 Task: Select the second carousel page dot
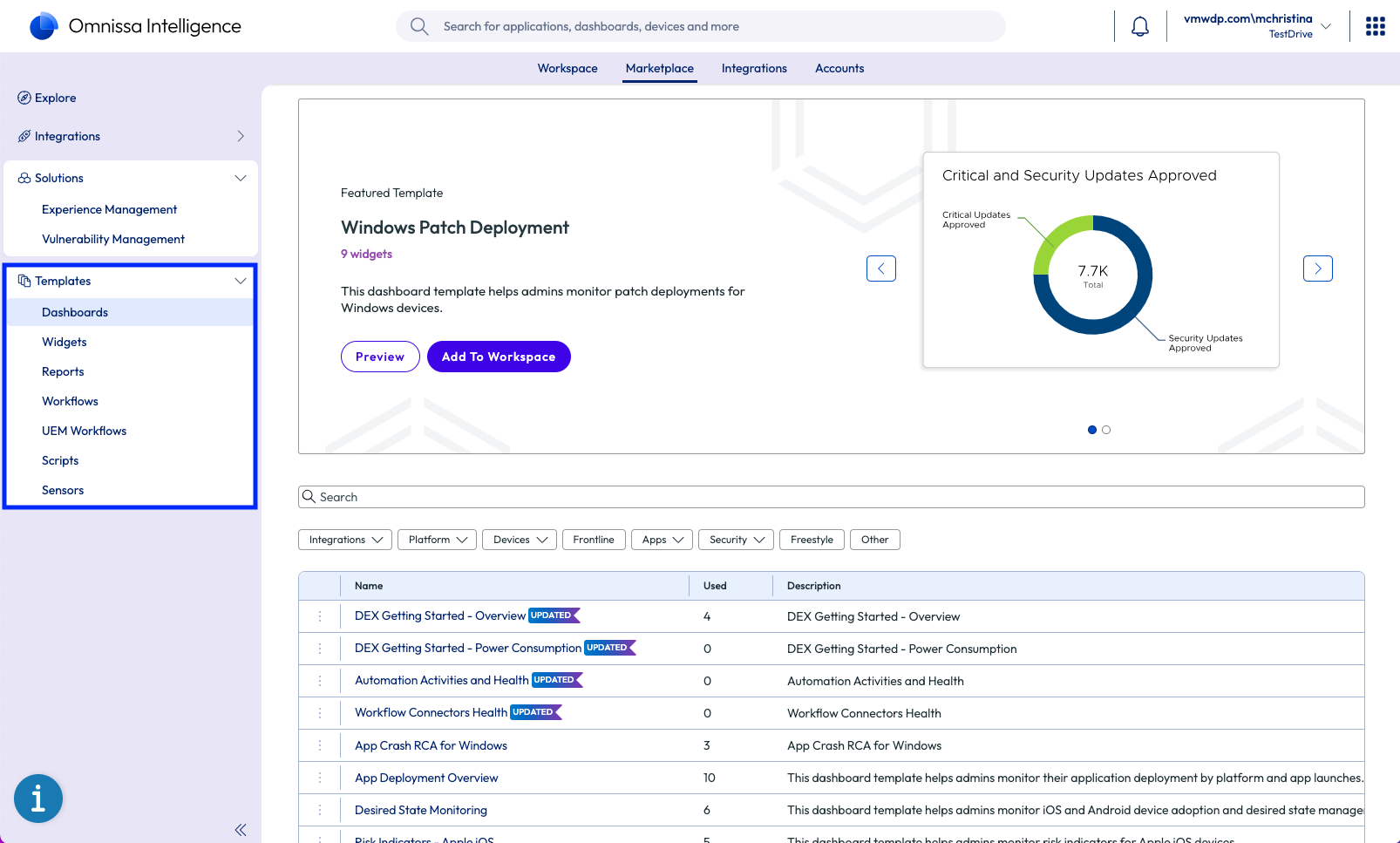[x=1106, y=430]
